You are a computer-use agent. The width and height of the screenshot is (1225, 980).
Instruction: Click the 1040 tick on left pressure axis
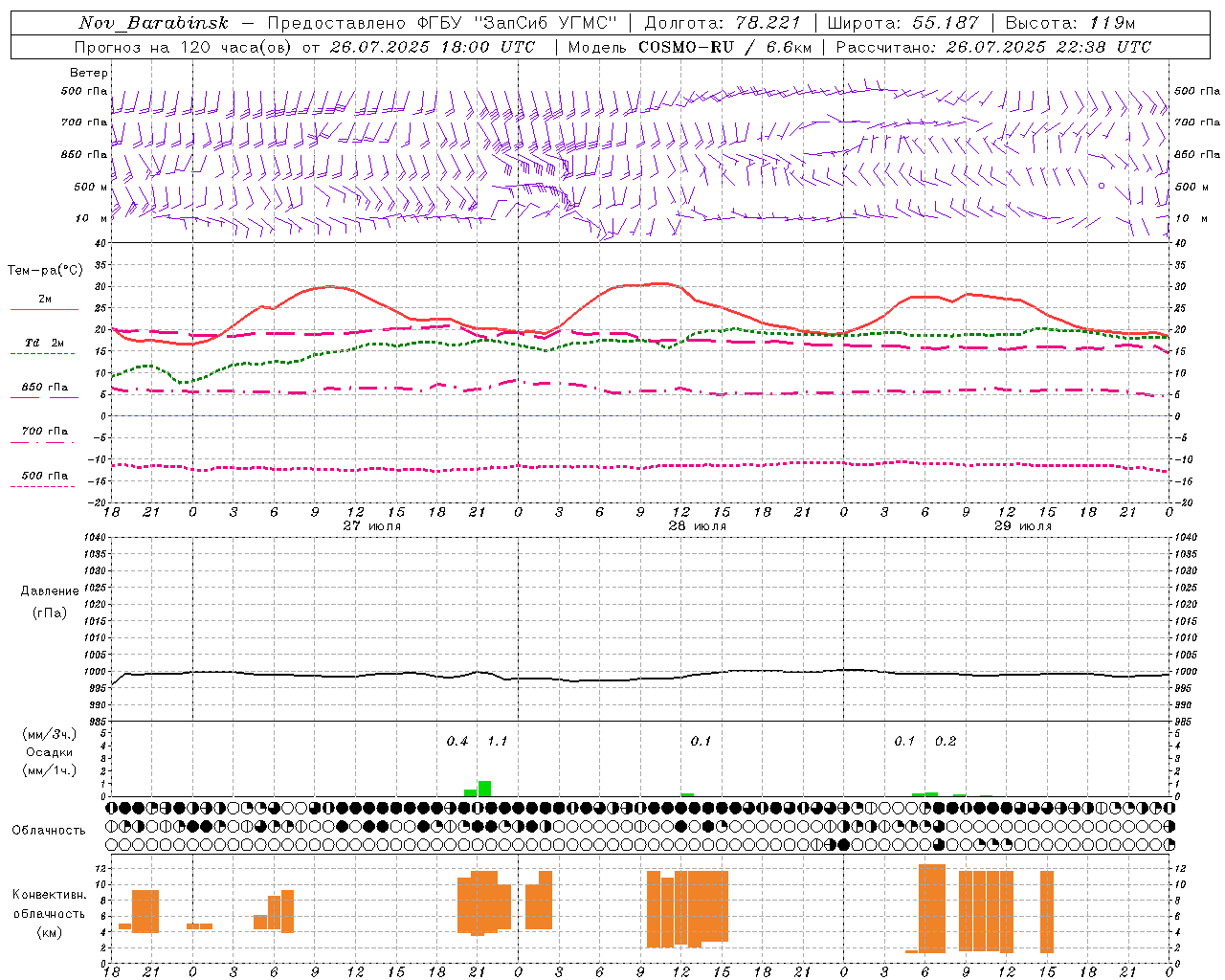click(x=97, y=537)
